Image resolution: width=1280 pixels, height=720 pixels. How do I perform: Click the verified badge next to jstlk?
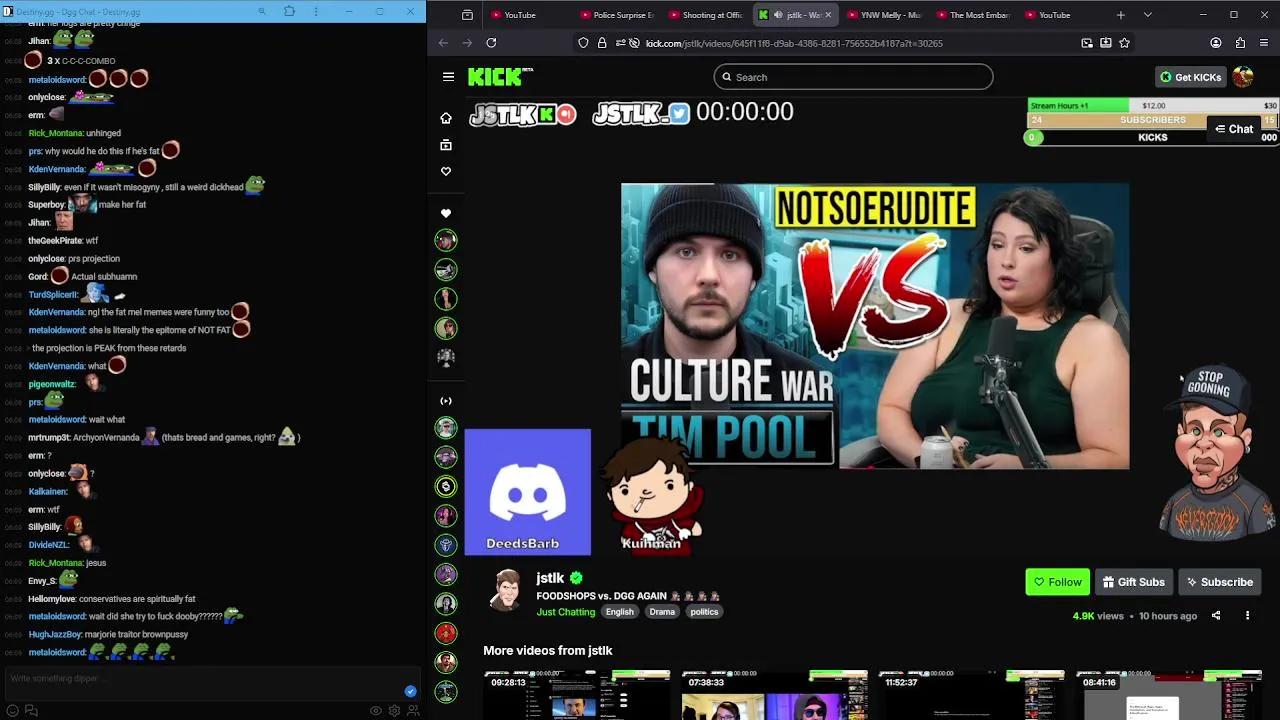[x=576, y=578]
